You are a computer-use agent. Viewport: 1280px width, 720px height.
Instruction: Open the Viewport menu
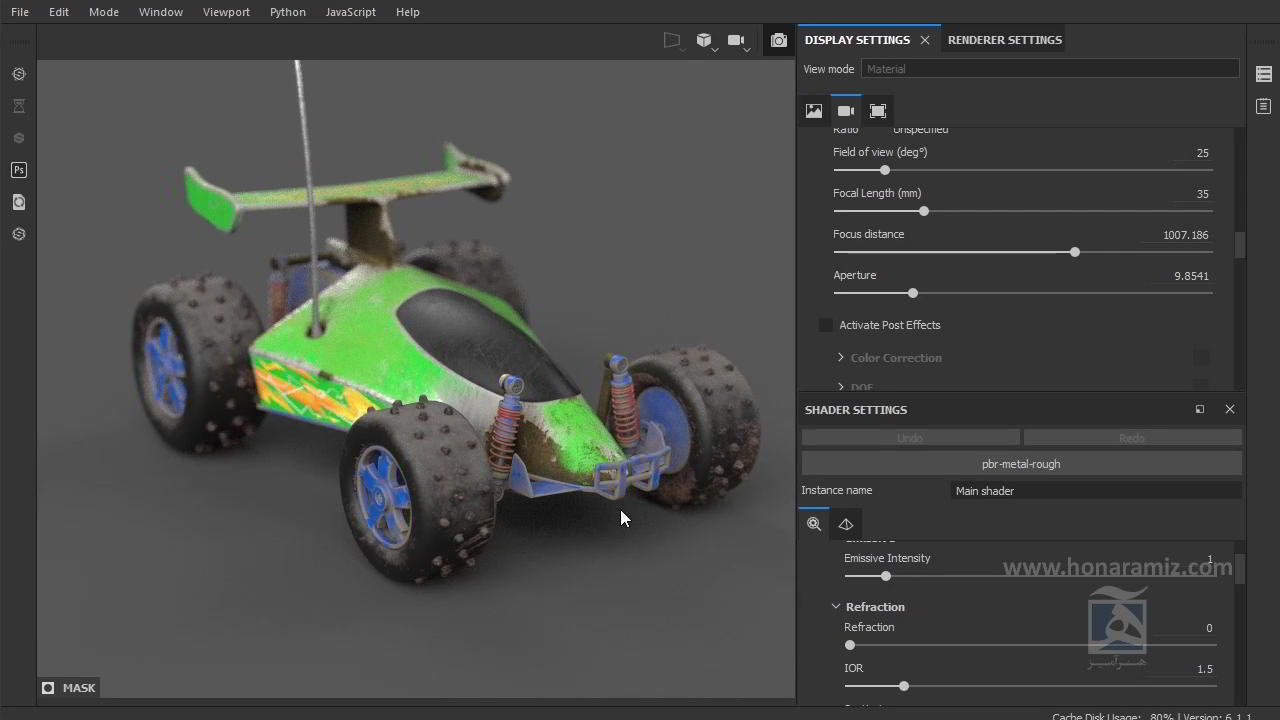226,12
